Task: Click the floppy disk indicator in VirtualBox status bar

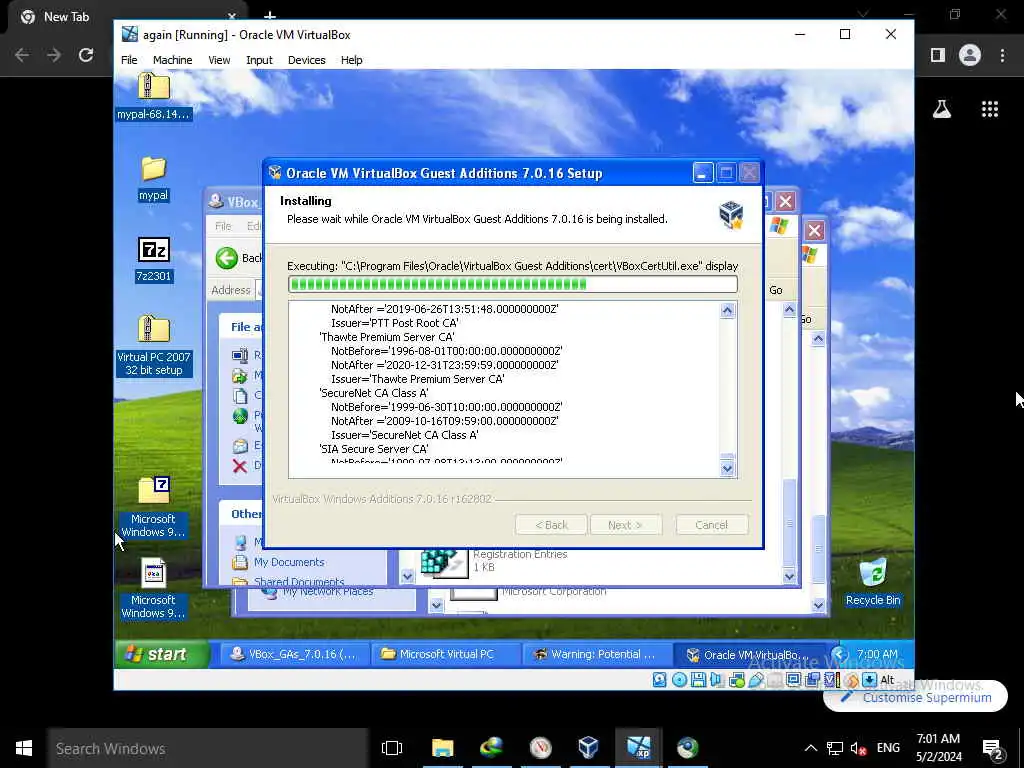Action: [698, 680]
